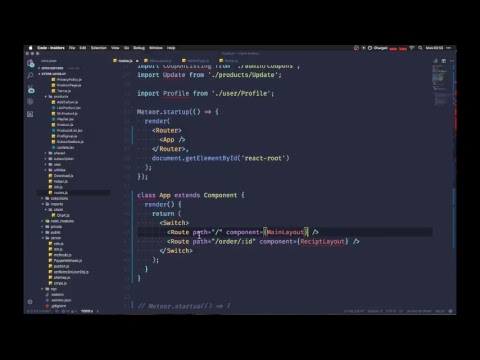Open the Debug menu
Viewport: 480px width, 360px height.
[x=139, y=48]
